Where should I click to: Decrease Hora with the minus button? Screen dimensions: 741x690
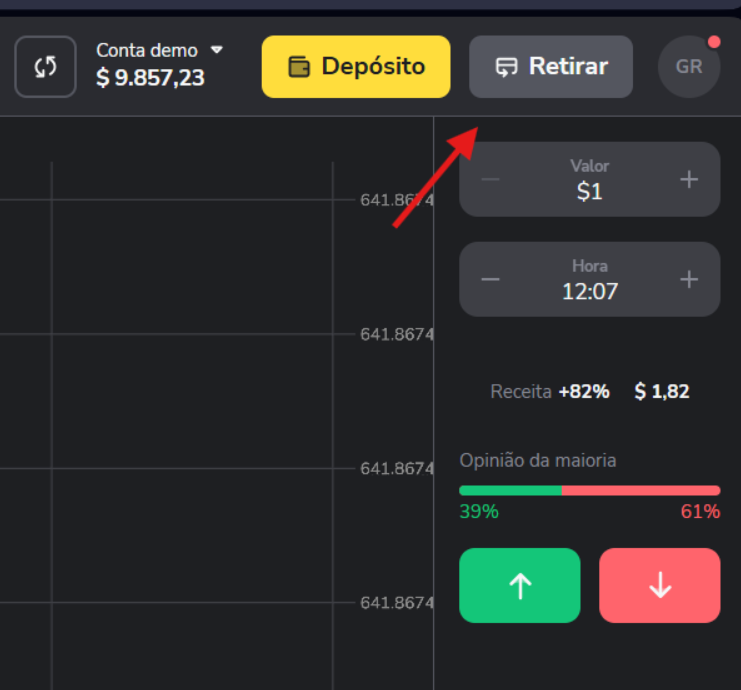[490, 279]
